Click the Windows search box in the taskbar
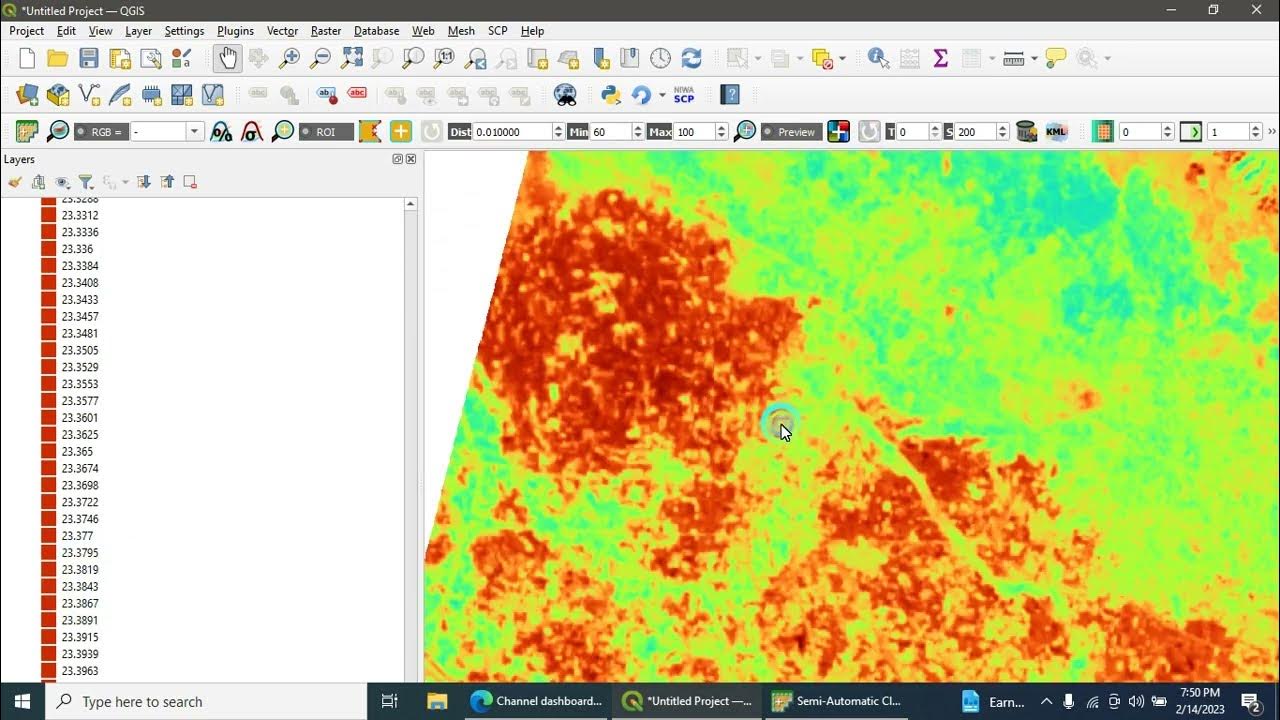The height and width of the screenshot is (720, 1280). (205, 701)
